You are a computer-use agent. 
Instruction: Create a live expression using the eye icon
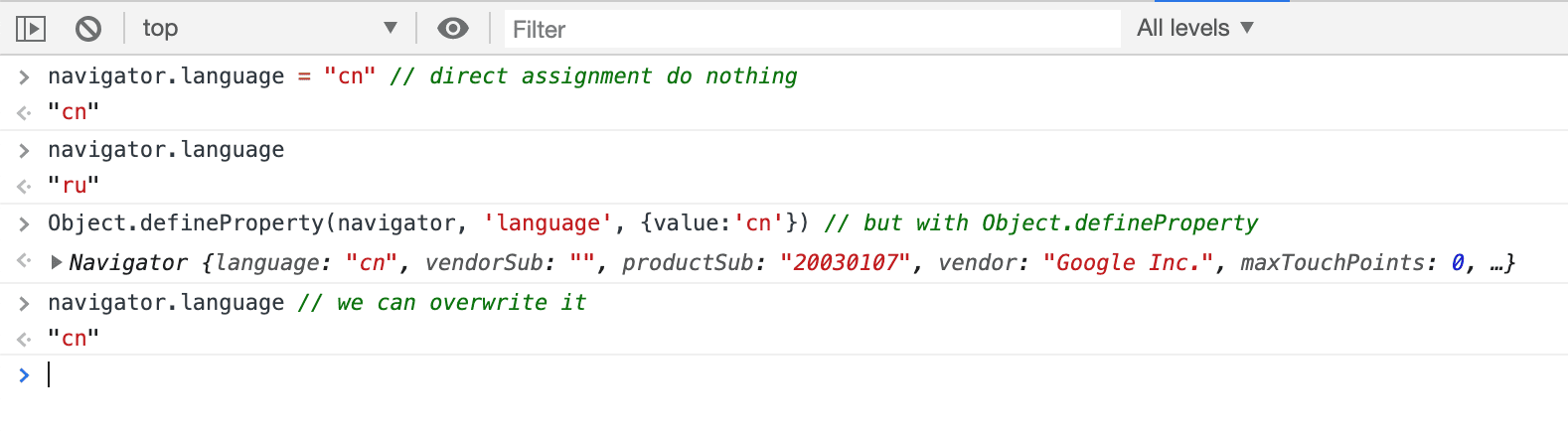tap(453, 29)
